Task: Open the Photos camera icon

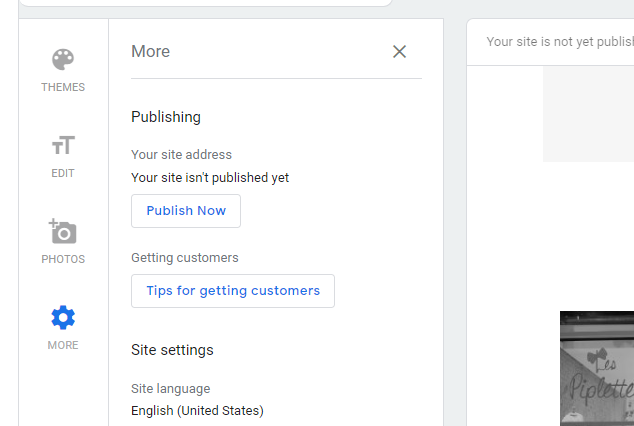Action: point(63,232)
